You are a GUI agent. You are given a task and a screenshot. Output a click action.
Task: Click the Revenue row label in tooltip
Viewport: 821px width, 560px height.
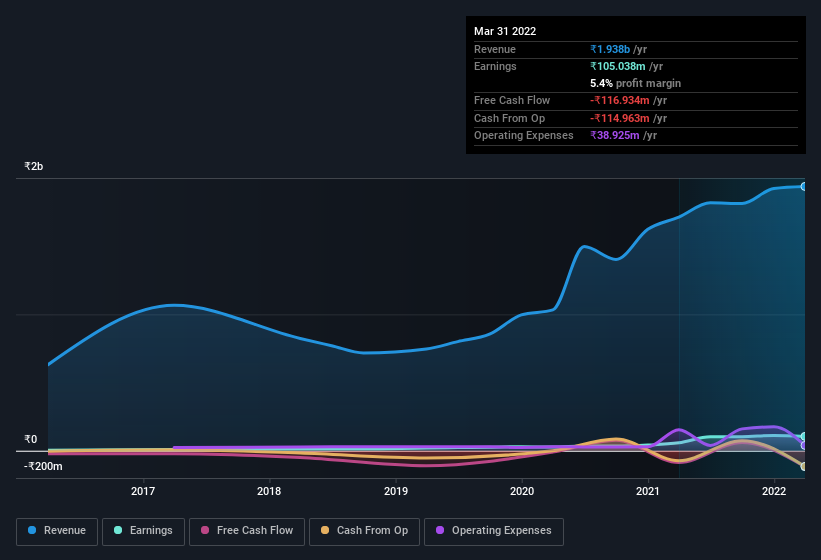point(495,49)
